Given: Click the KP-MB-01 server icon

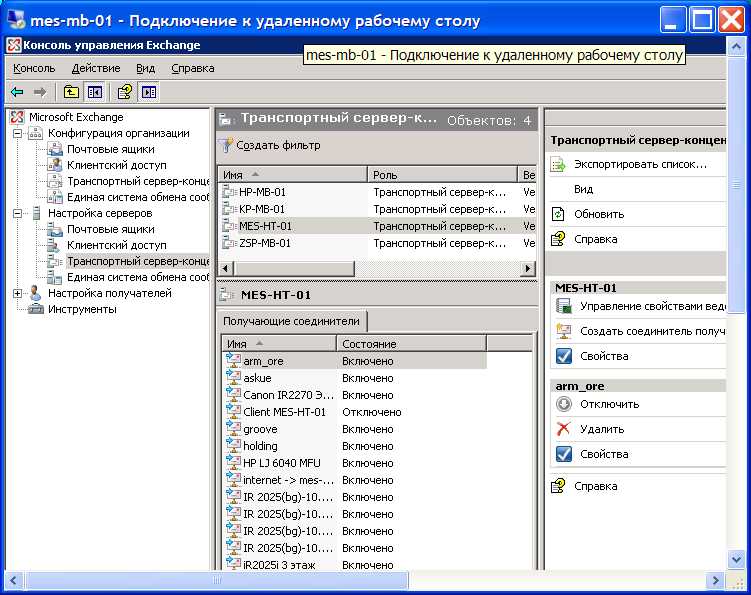Looking at the screenshot, I should point(229,209).
